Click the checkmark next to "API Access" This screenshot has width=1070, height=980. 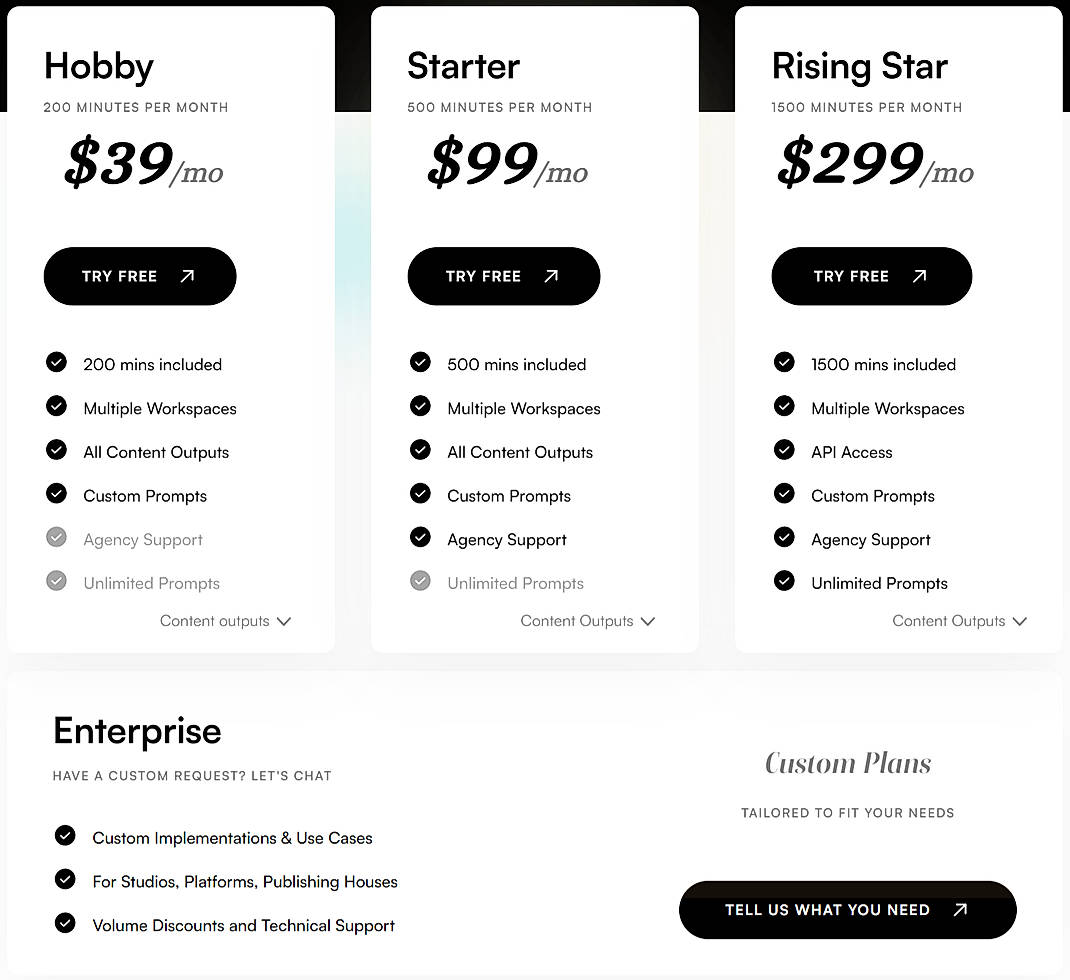point(784,450)
